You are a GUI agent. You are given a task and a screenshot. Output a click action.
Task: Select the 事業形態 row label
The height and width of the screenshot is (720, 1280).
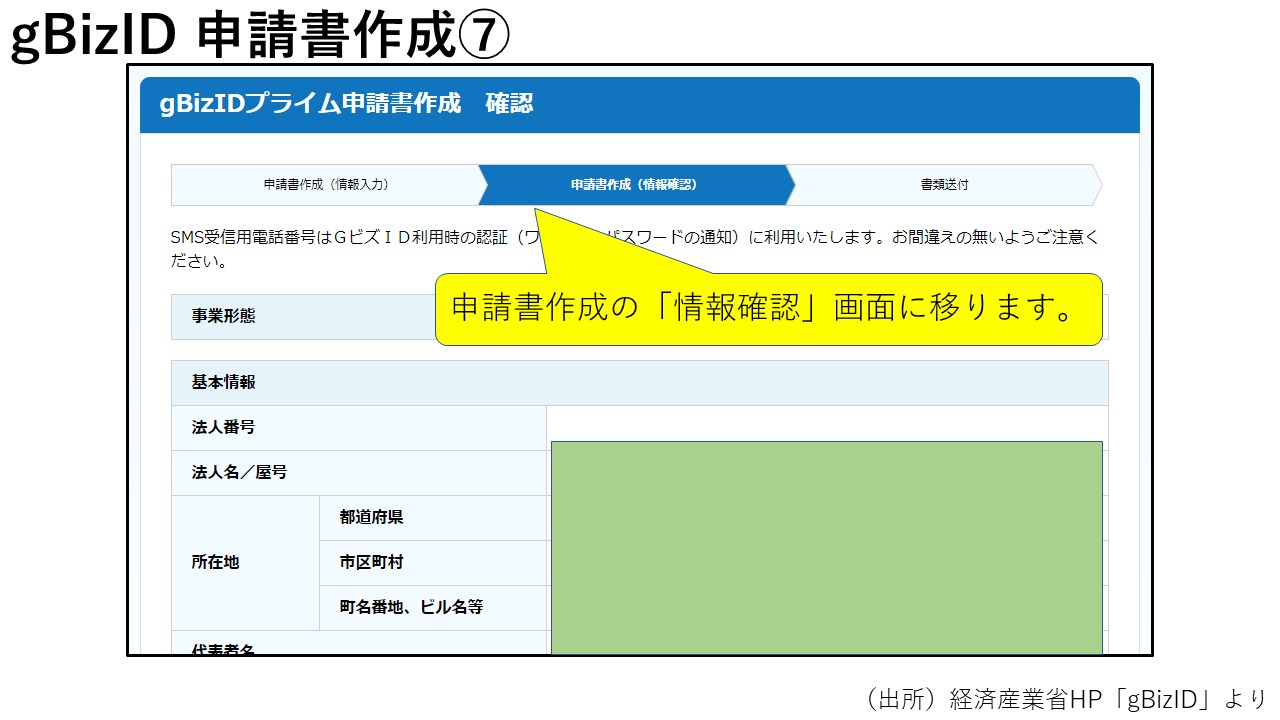(224, 316)
